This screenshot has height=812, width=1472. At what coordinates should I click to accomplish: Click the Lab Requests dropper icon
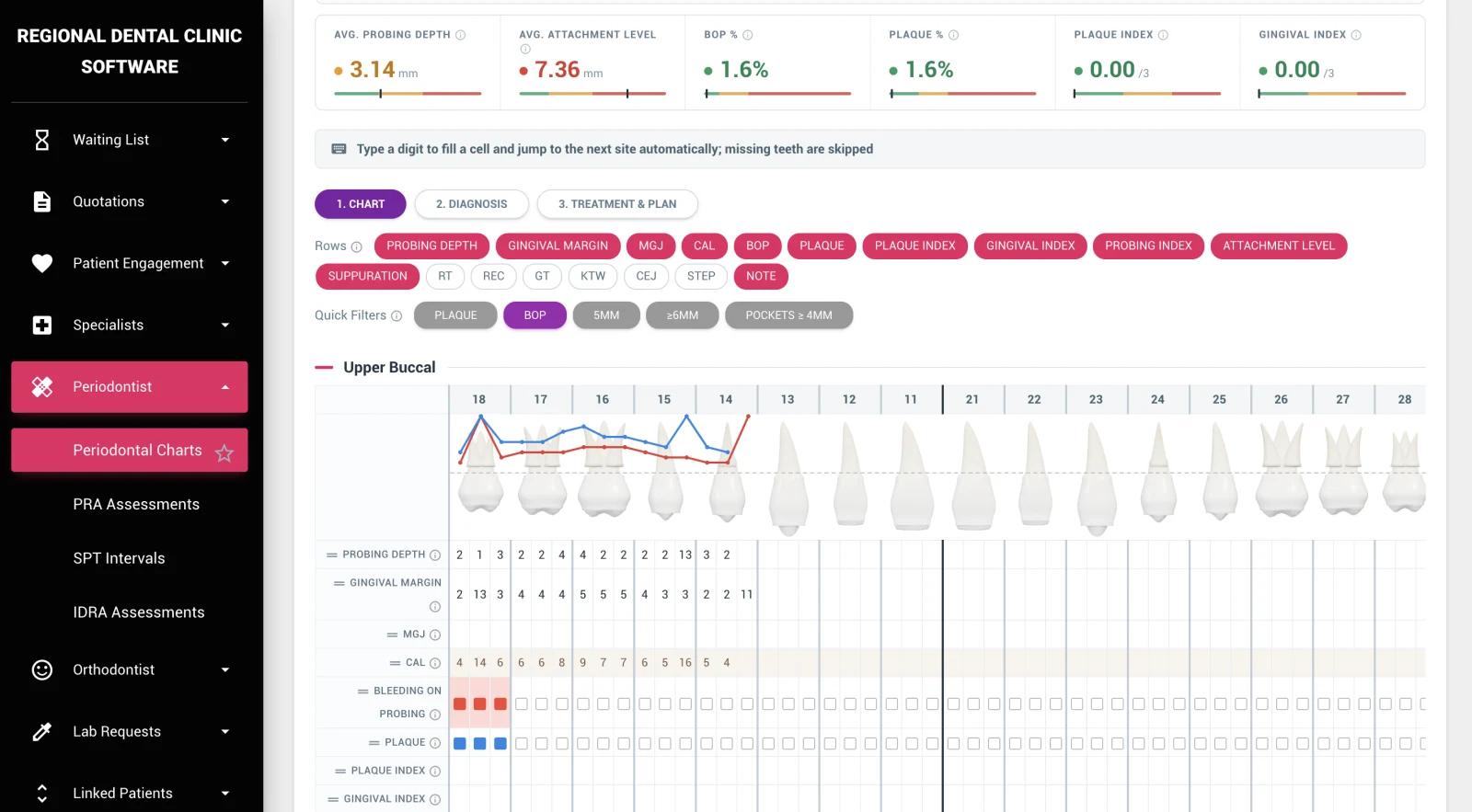click(42, 731)
